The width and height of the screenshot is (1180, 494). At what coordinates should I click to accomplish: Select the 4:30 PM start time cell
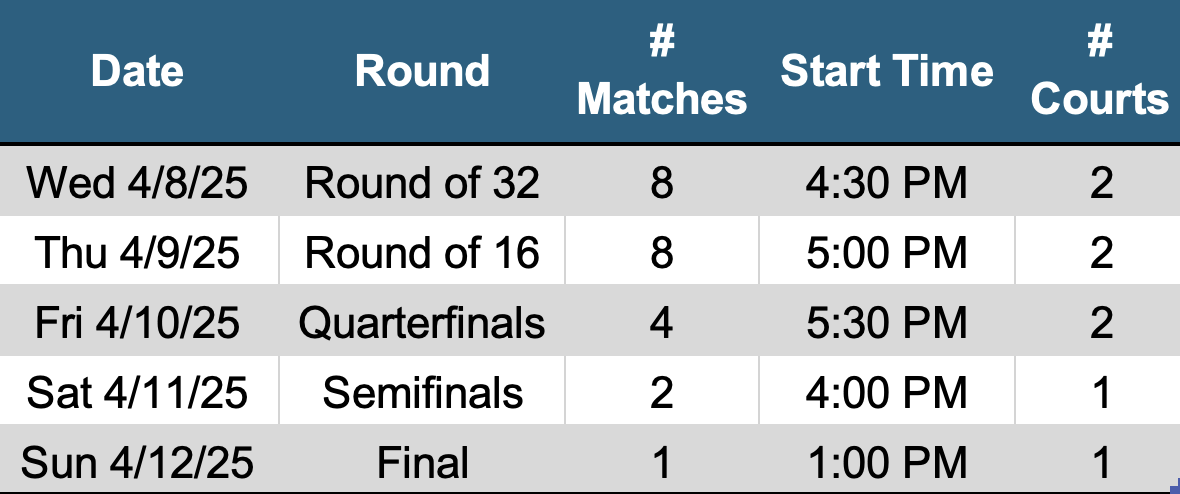click(x=887, y=183)
